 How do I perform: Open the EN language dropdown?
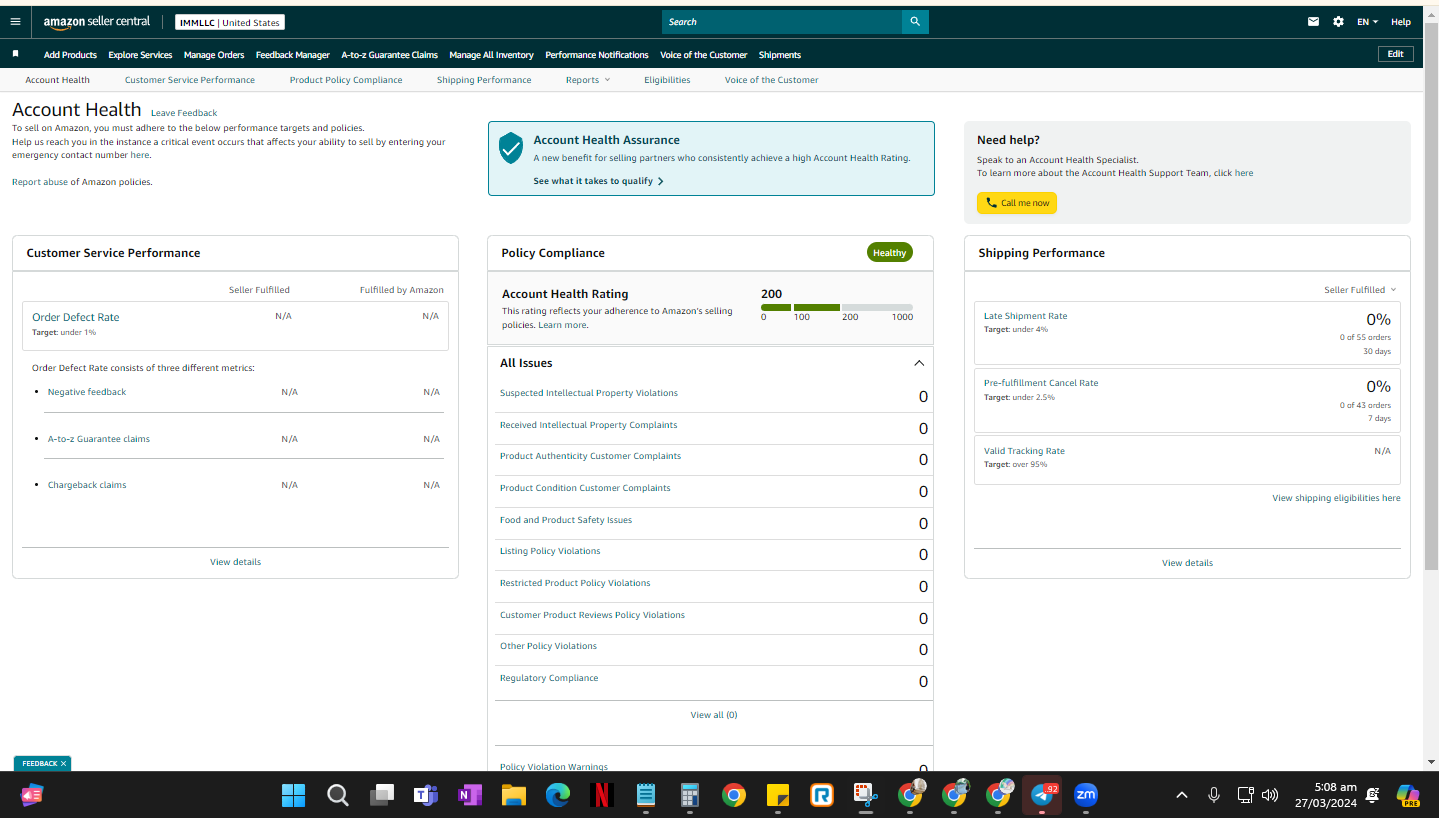tap(1367, 22)
